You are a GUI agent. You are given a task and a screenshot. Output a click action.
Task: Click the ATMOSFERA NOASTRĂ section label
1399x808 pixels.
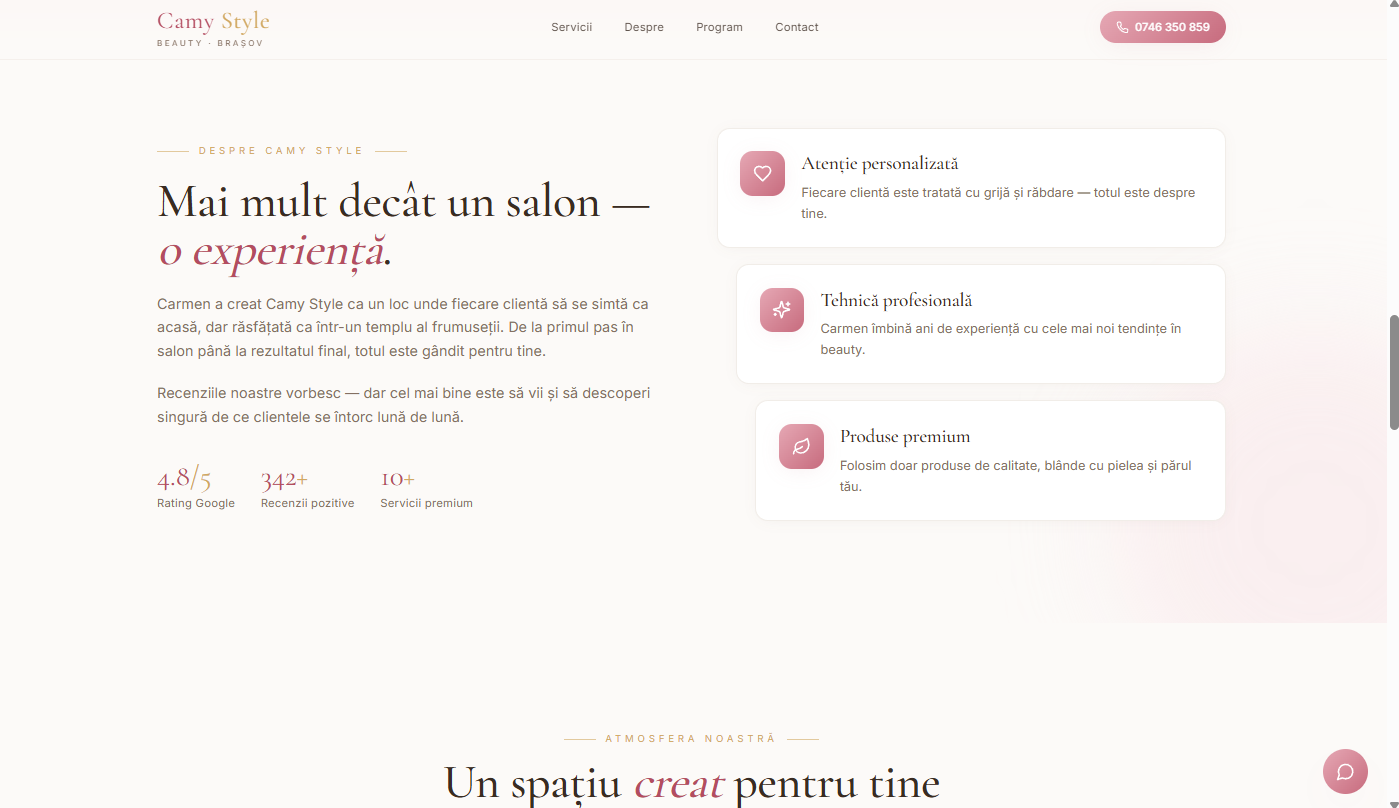tap(690, 739)
